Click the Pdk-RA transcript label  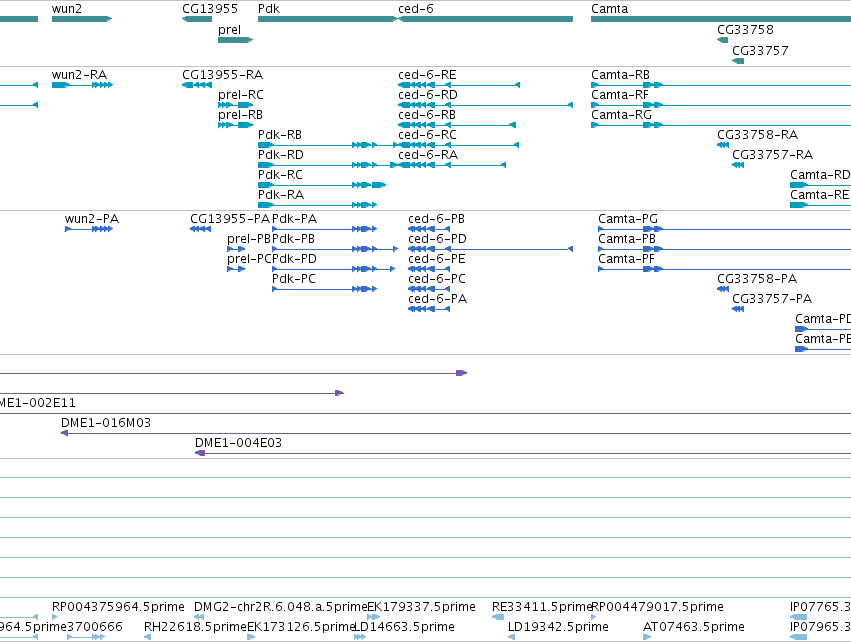[281, 195]
